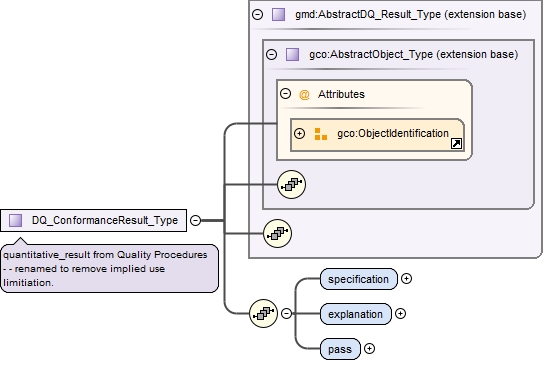
Task: Collapse the gmd:AbstractDQ_Result_Type extension base
Action: tap(257, 15)
